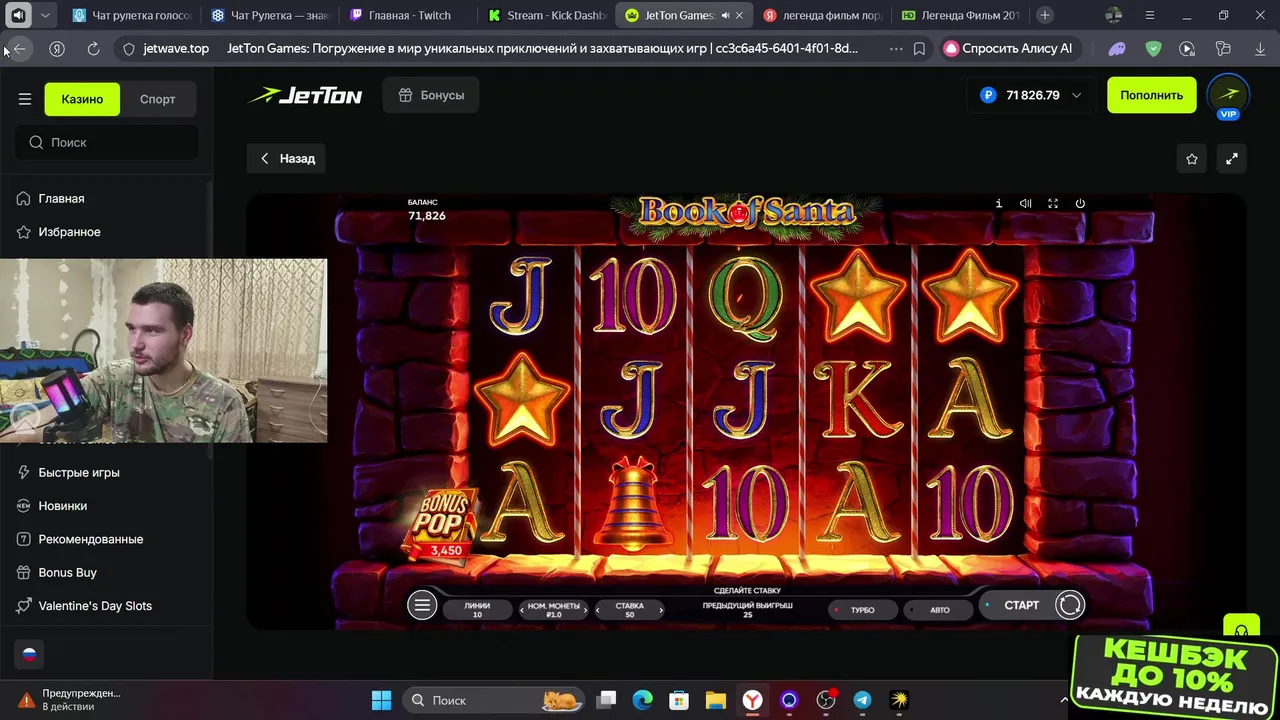Open the Bonus Pop 3,450 badge
Screen dimensions: 1280x720
pyautogui.click(x=440, y=524)
